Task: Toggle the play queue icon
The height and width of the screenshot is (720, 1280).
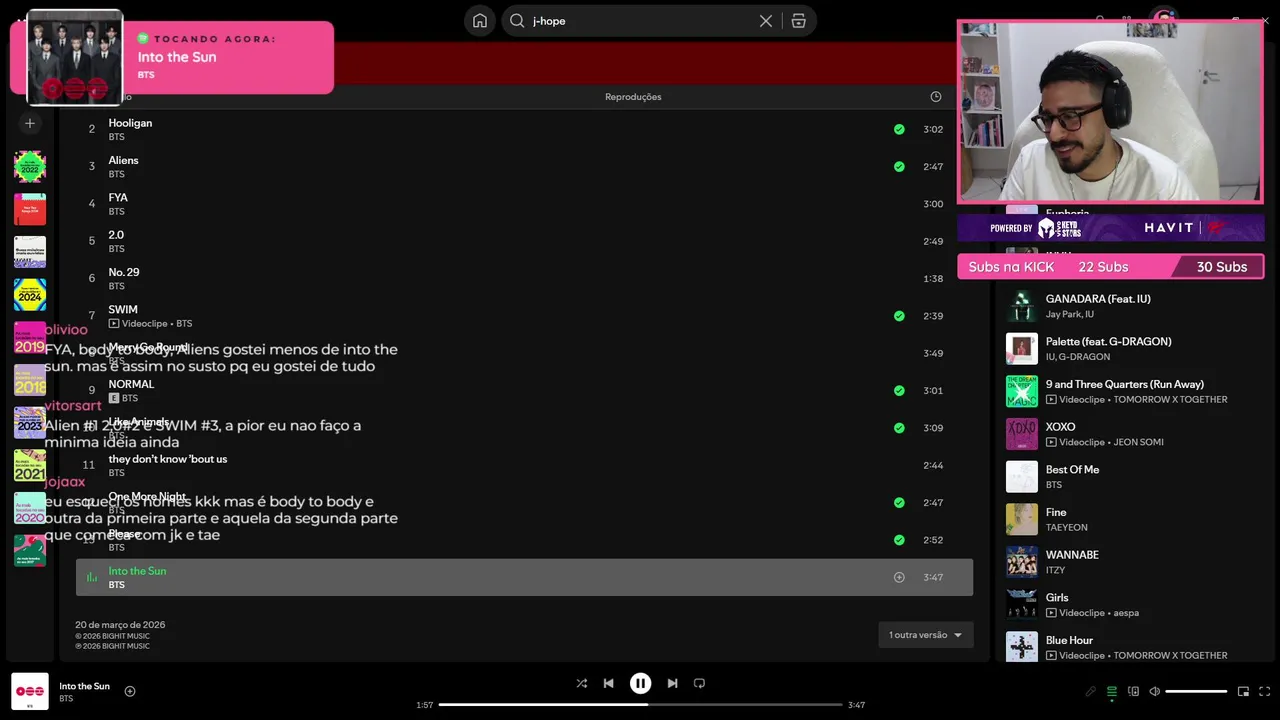Action: point(1112,691)
